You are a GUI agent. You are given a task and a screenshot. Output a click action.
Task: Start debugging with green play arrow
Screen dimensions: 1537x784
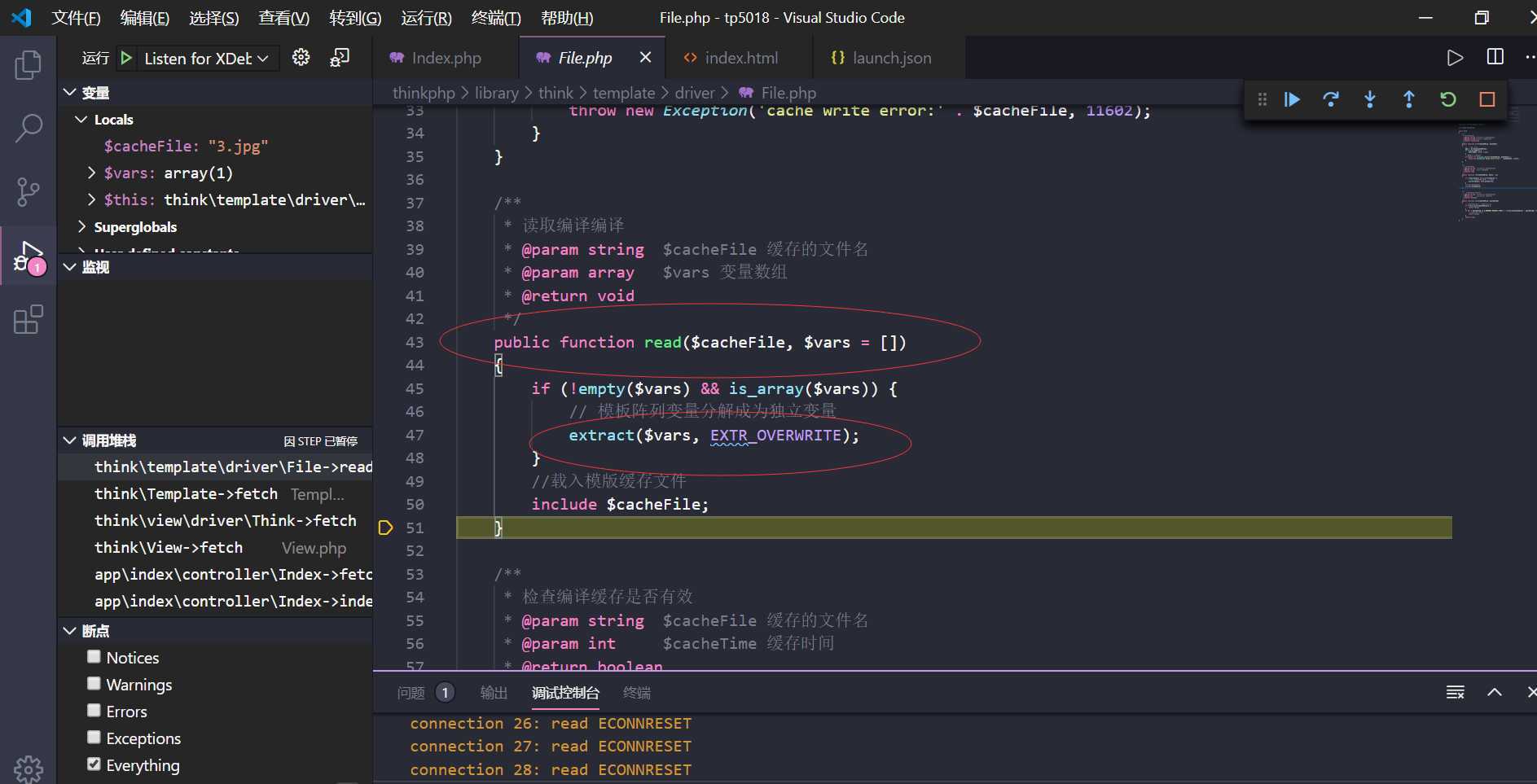tap(126, 58)
